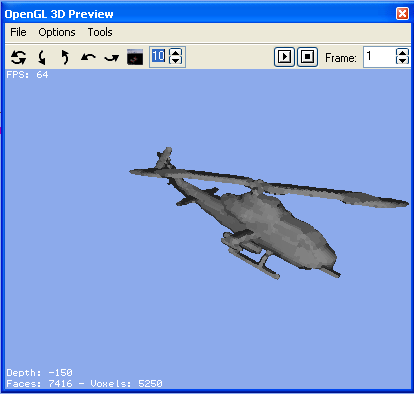Click the continuous rotate/spin icon
The image size is (414, 394).
pos(18,57)
